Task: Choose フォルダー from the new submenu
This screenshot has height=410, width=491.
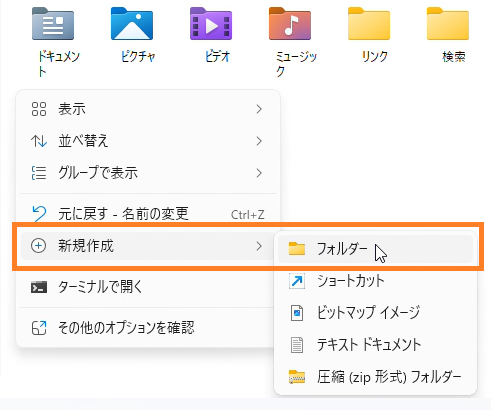Action: pos(375,249)
